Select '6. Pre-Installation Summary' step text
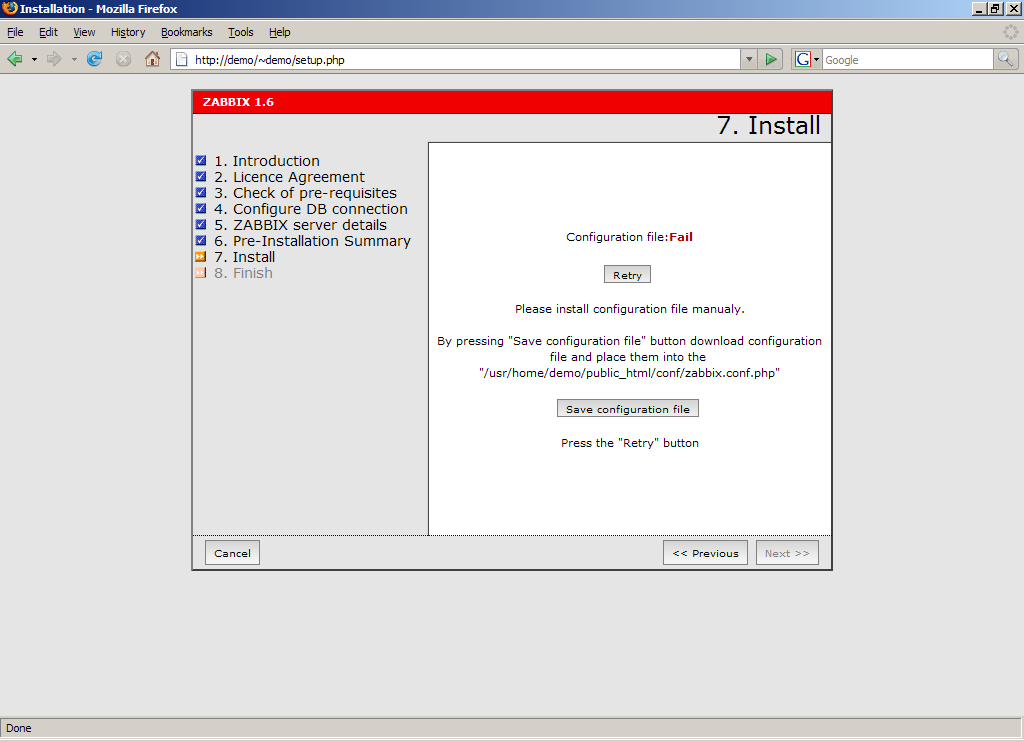 point(313,241)
